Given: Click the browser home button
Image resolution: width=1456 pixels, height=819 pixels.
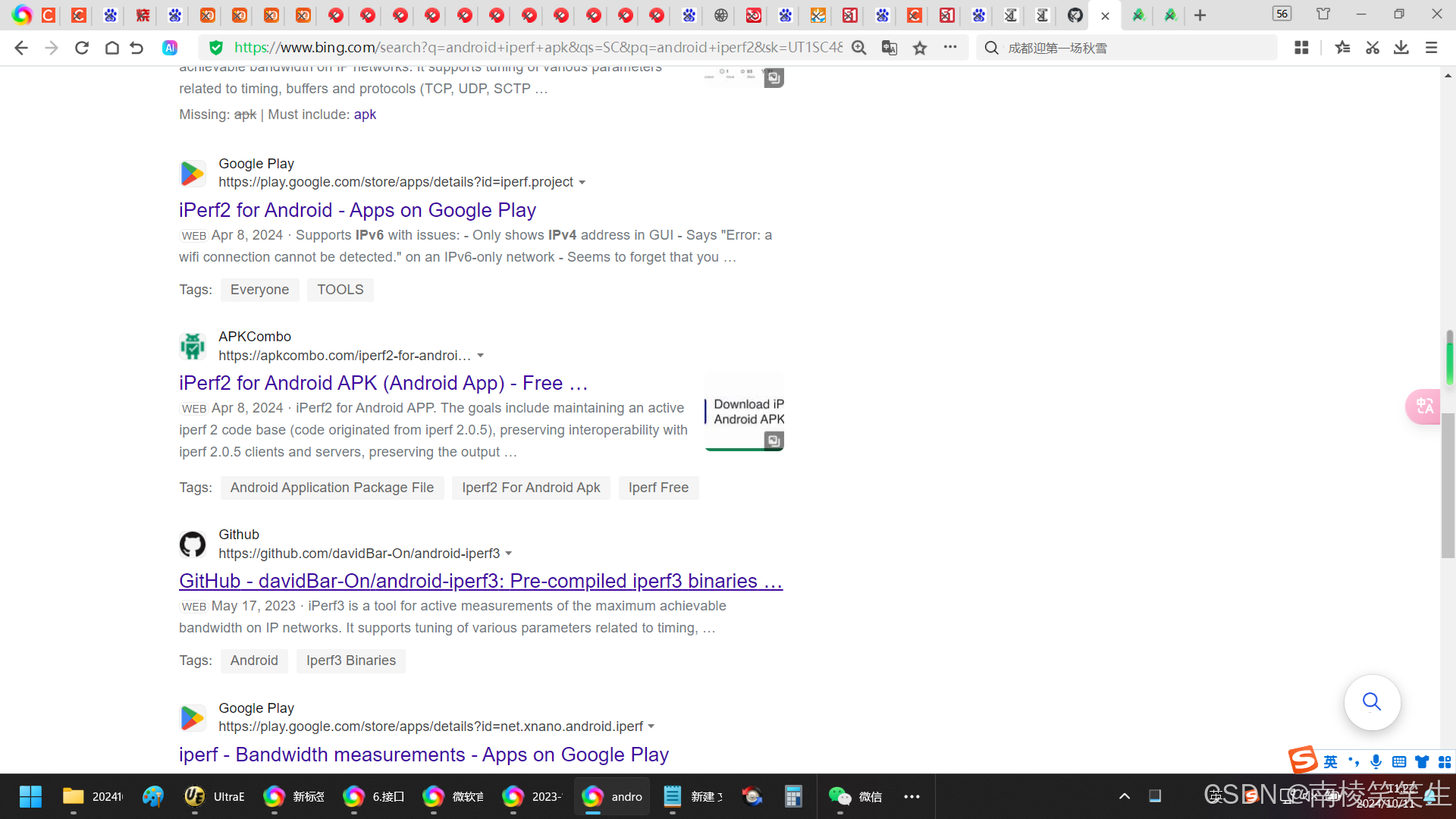Looking at the screenshot, I should point(111,48).
